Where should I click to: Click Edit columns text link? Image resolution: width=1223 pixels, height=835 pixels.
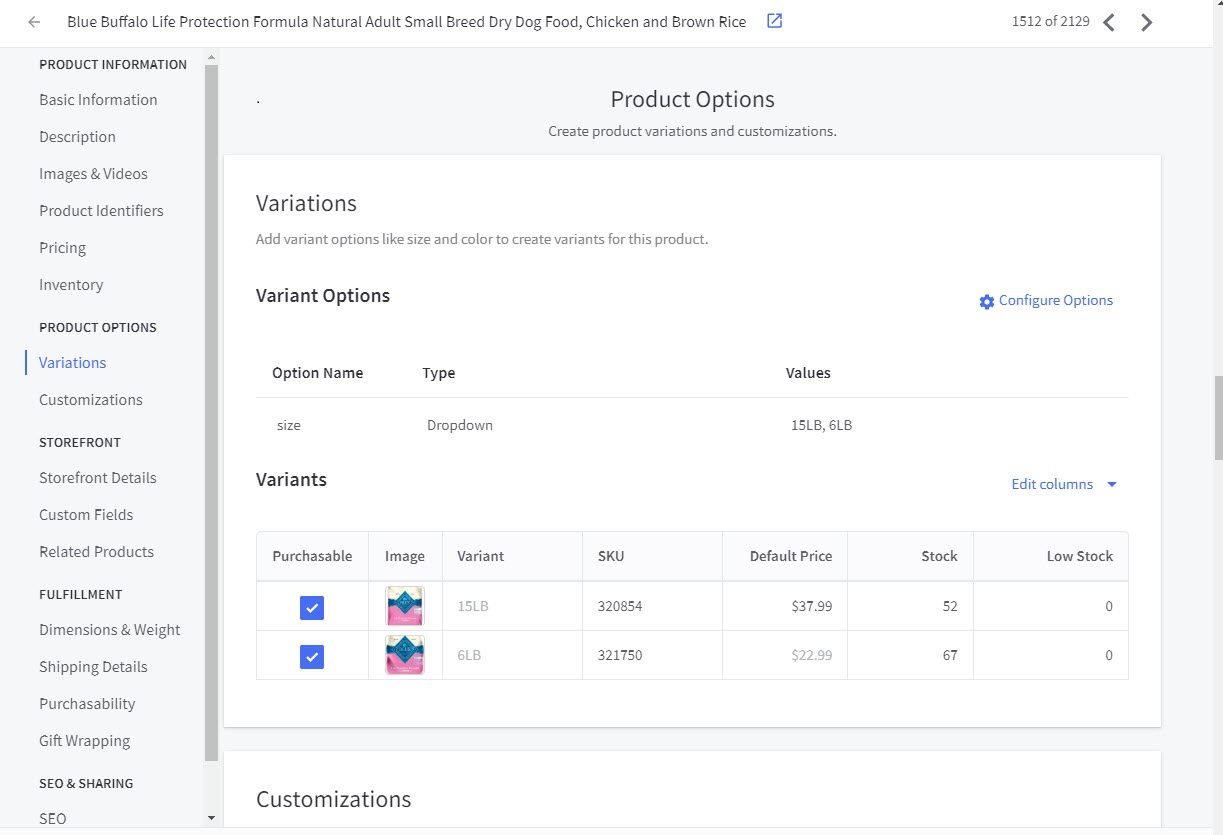click(x=1052, y=484)
